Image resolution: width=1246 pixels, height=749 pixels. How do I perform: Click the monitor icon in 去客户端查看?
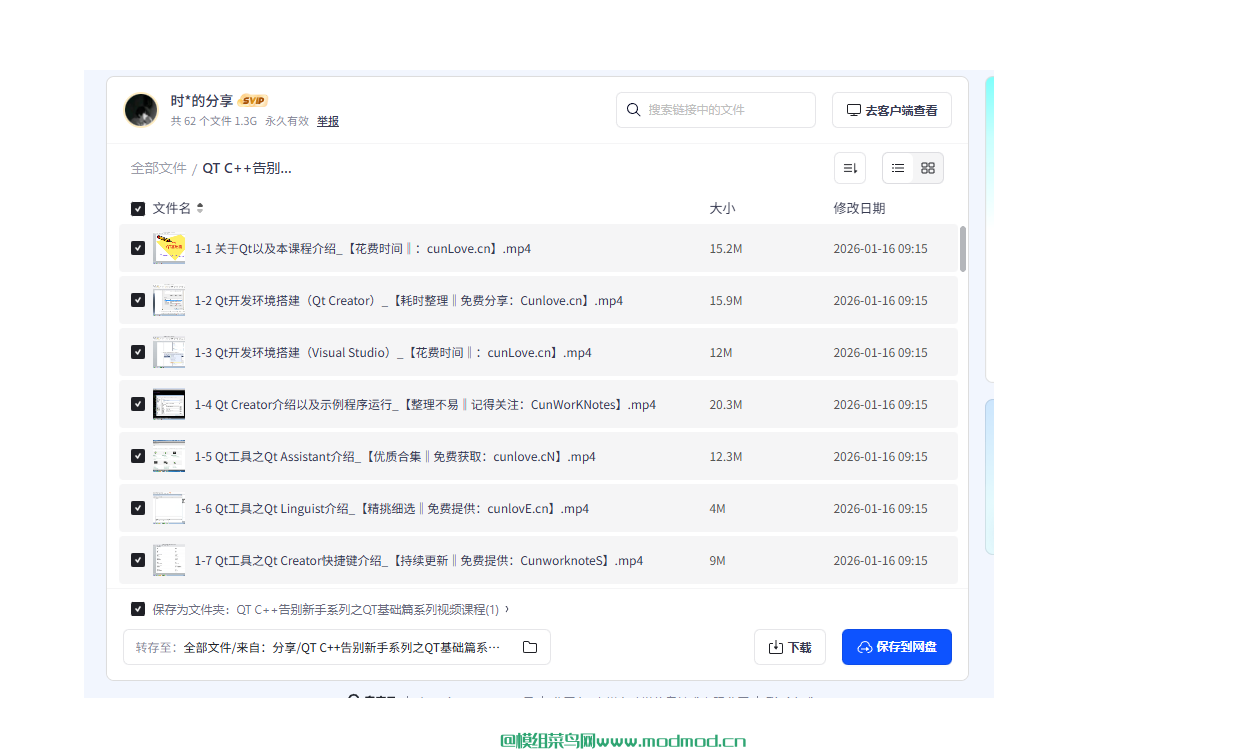pyautogui.click(x=853, y=109)
